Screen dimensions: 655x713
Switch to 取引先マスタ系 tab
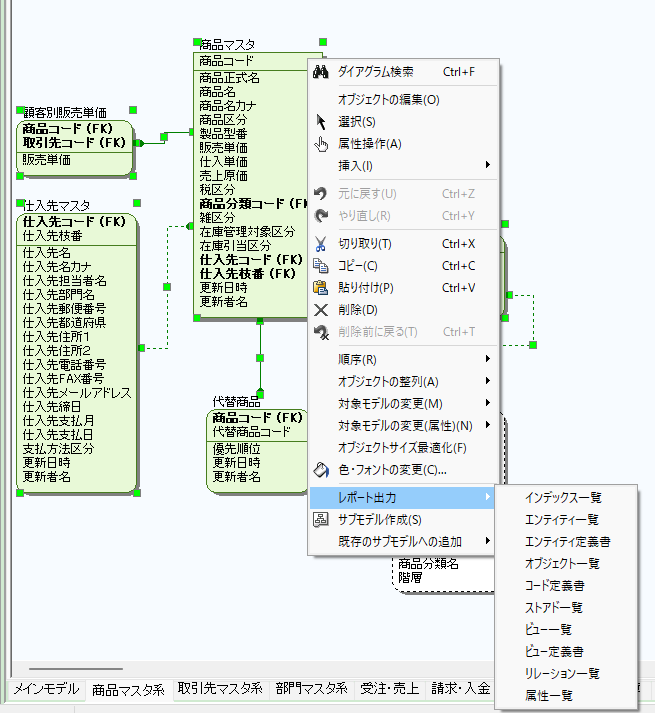point(220,688)
